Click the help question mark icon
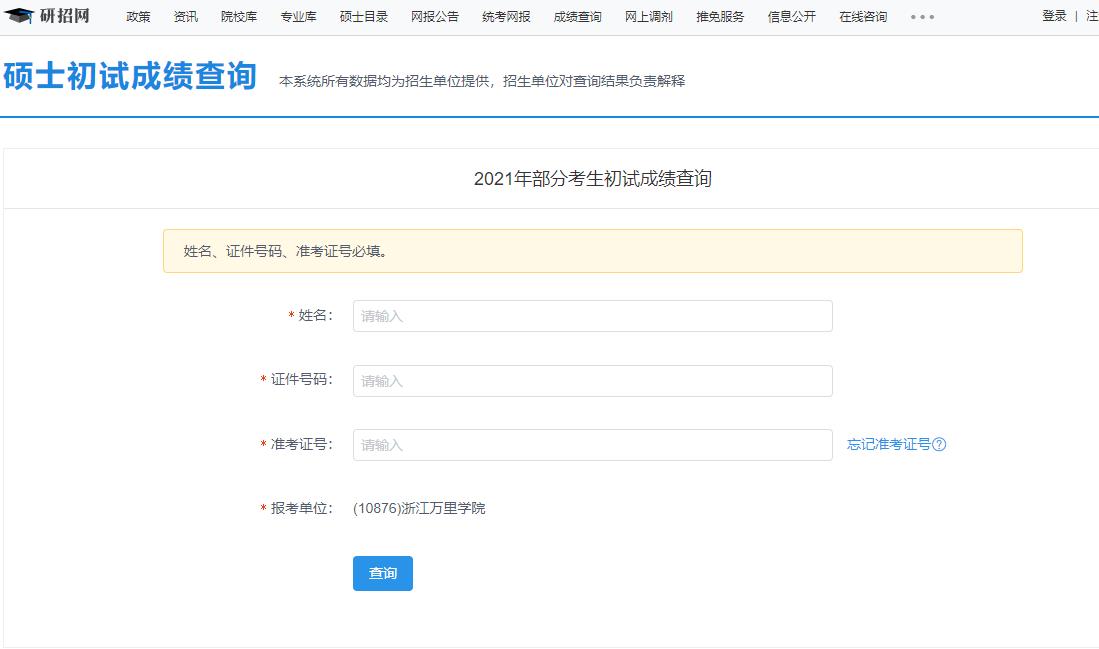 (x=939, y=445)
